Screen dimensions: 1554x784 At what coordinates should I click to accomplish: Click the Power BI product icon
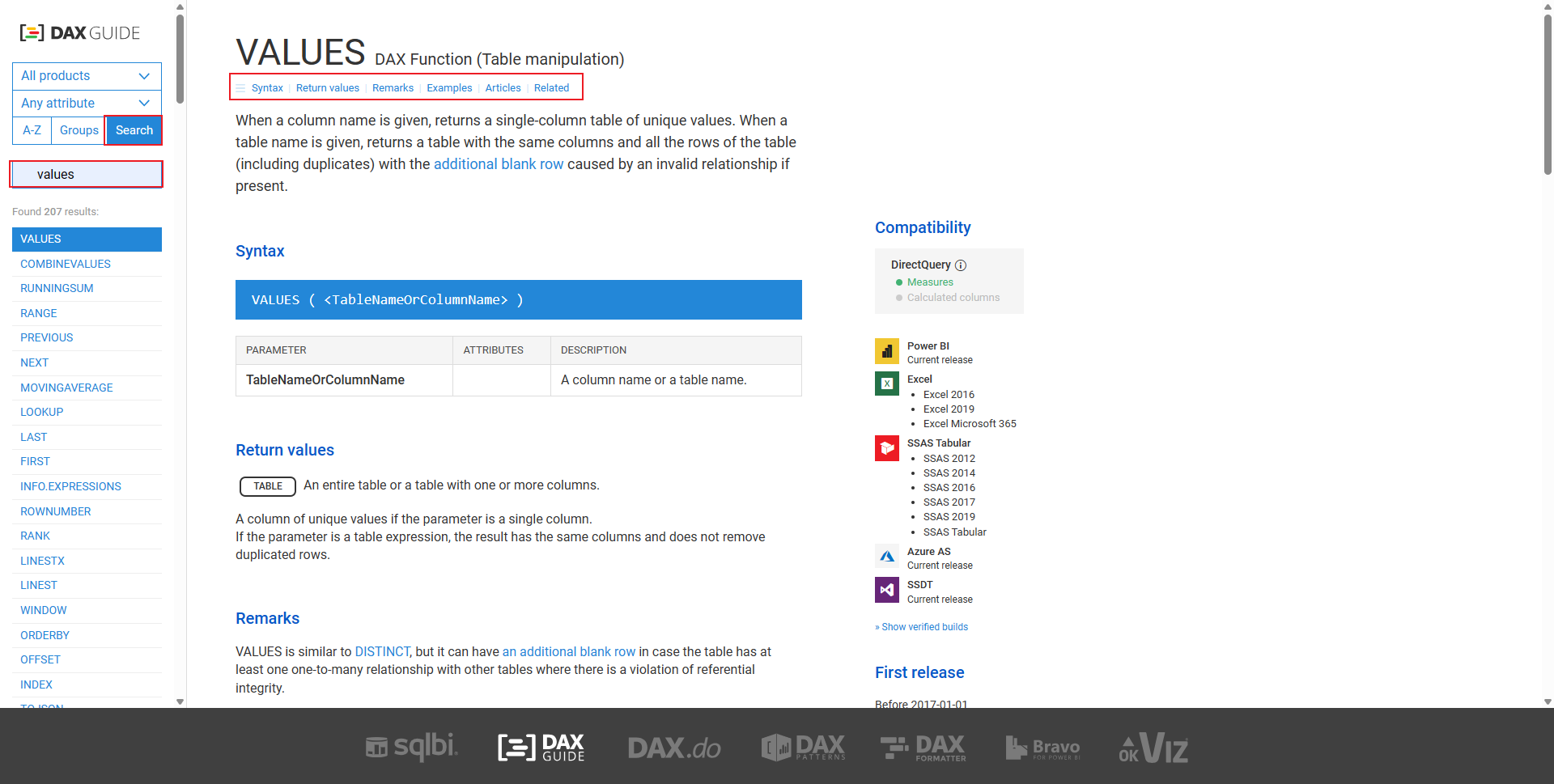point(887,351)
